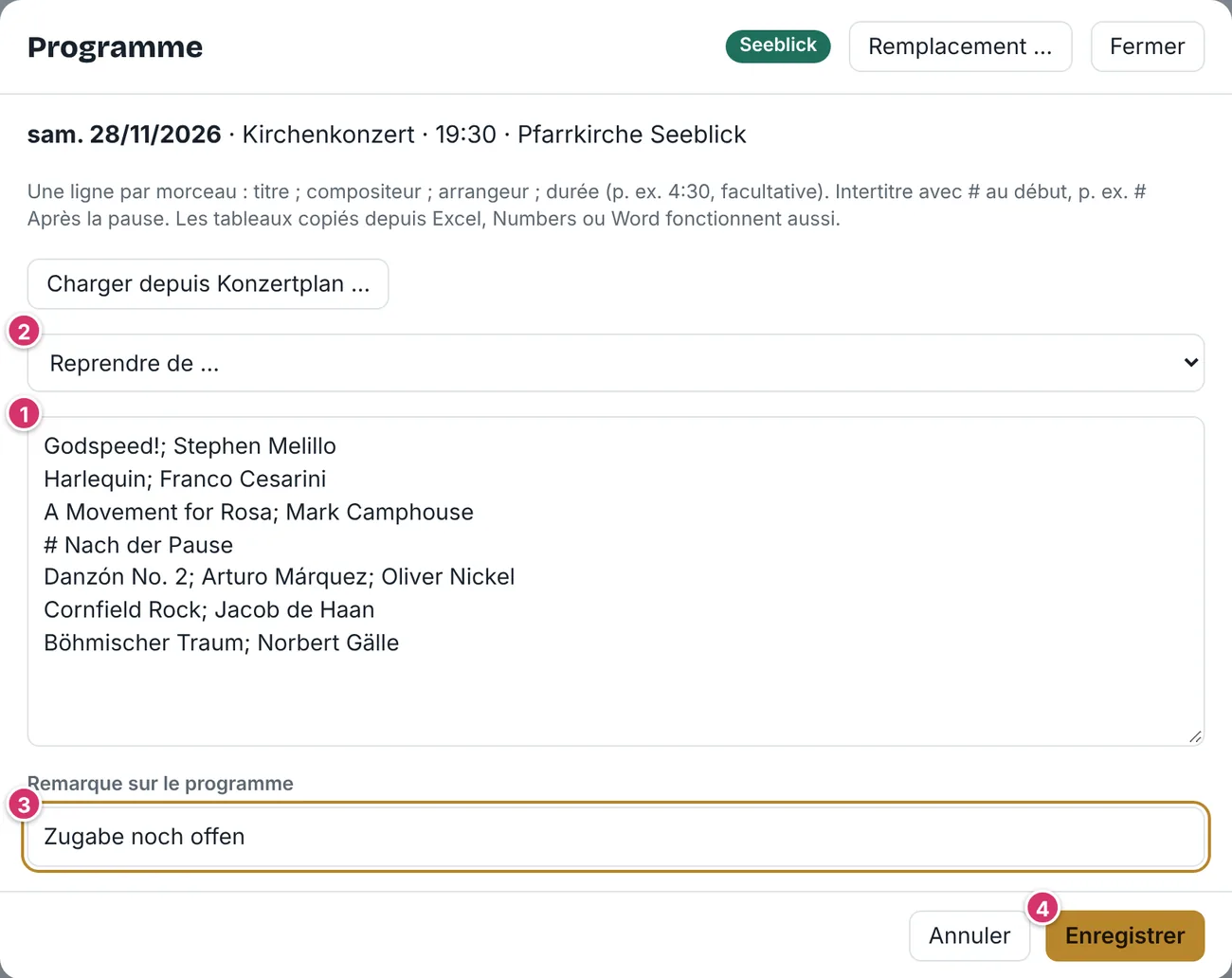
Task: Click the Une ligne par morceau help text
Action: tap(587, 205)
